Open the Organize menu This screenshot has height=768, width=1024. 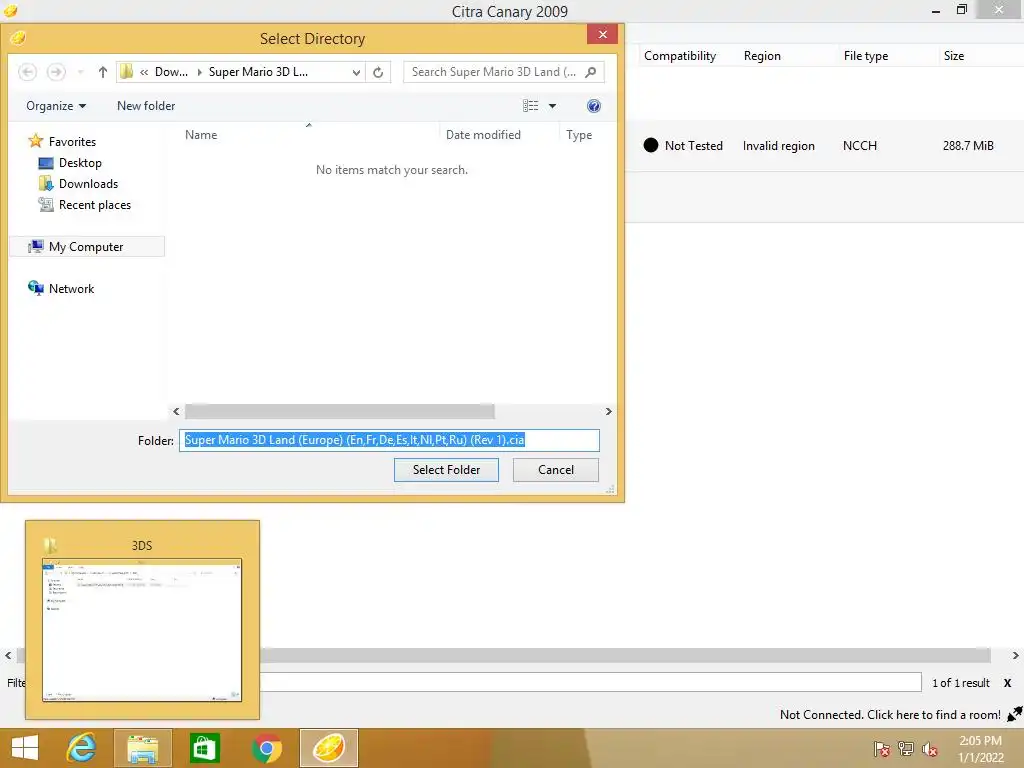[56, 106]
